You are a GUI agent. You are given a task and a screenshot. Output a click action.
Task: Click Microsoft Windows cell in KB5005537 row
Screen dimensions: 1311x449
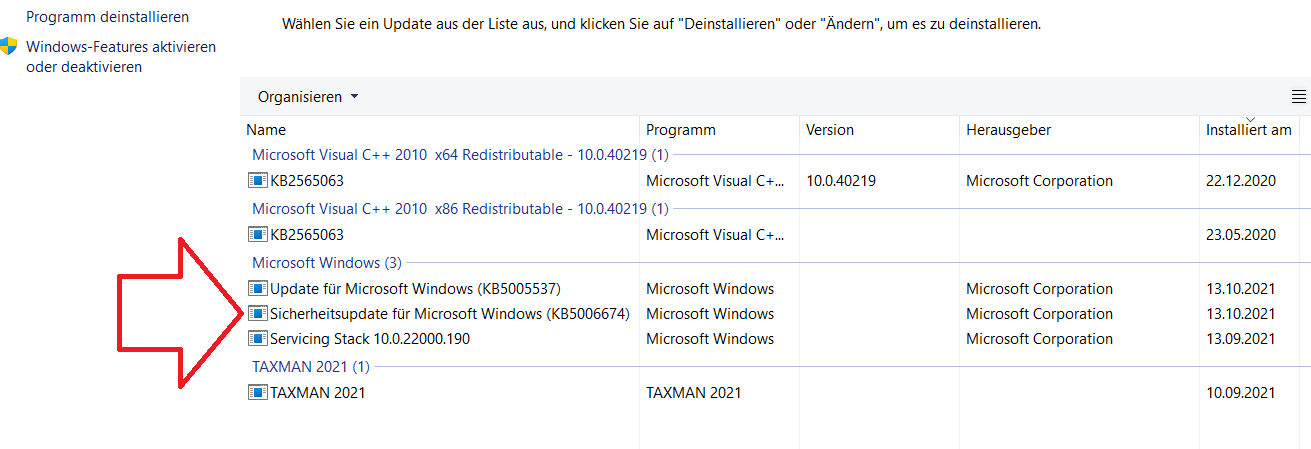pos(710,289)
